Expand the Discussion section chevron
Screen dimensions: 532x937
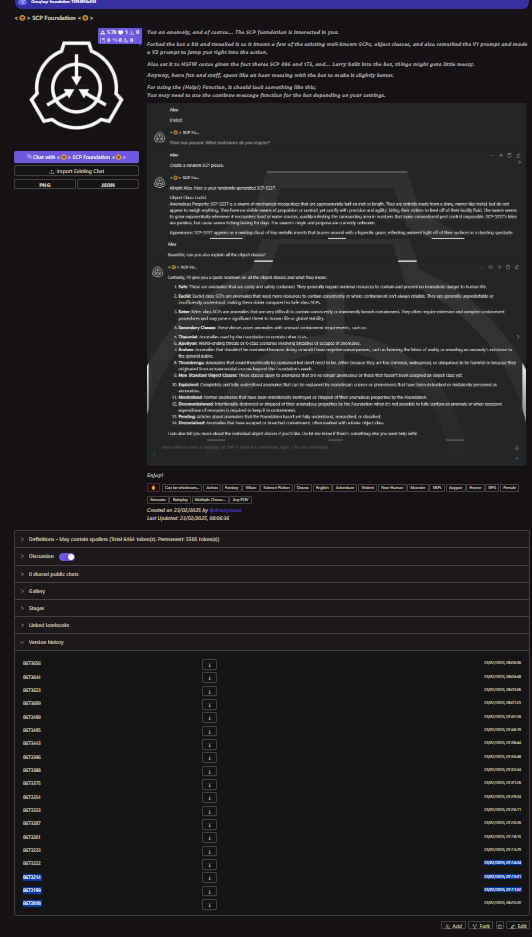23,556
